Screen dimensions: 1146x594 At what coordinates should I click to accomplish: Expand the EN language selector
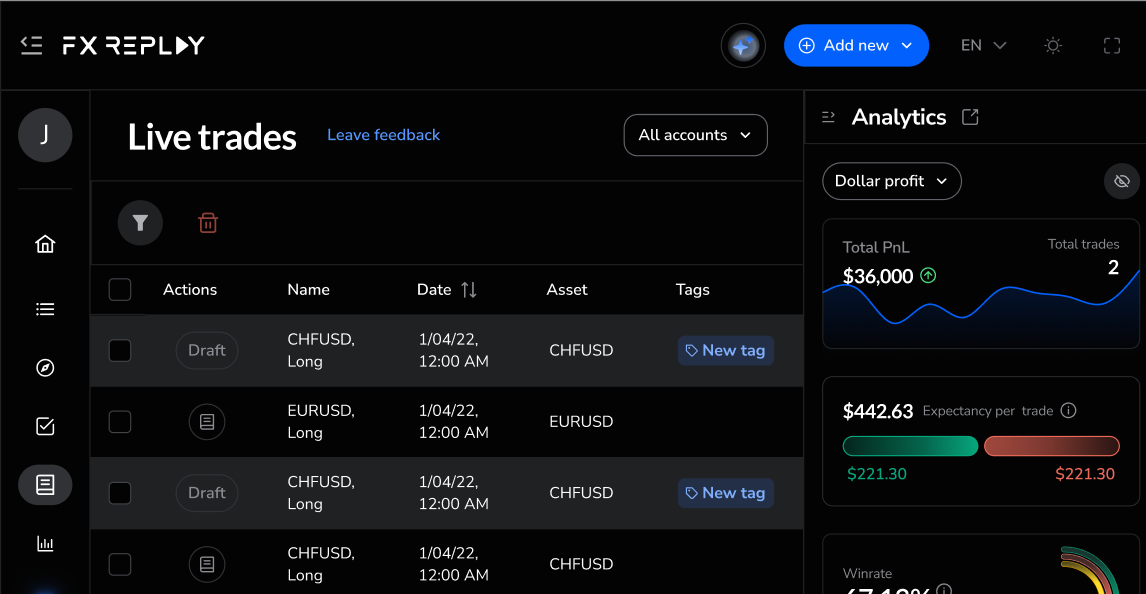[x=982, y=45]
